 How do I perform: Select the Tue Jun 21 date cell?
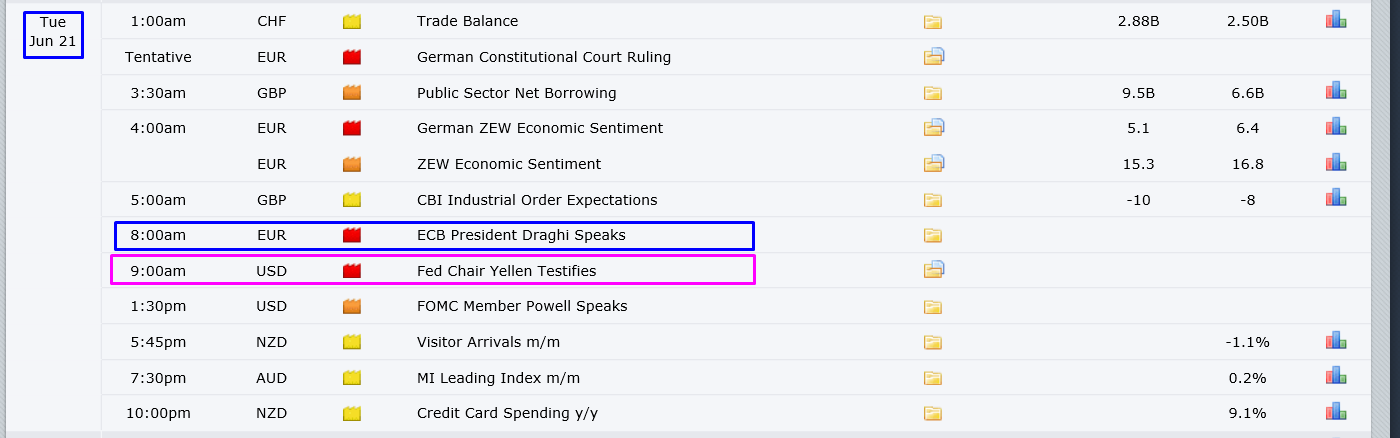click(53, 32)
